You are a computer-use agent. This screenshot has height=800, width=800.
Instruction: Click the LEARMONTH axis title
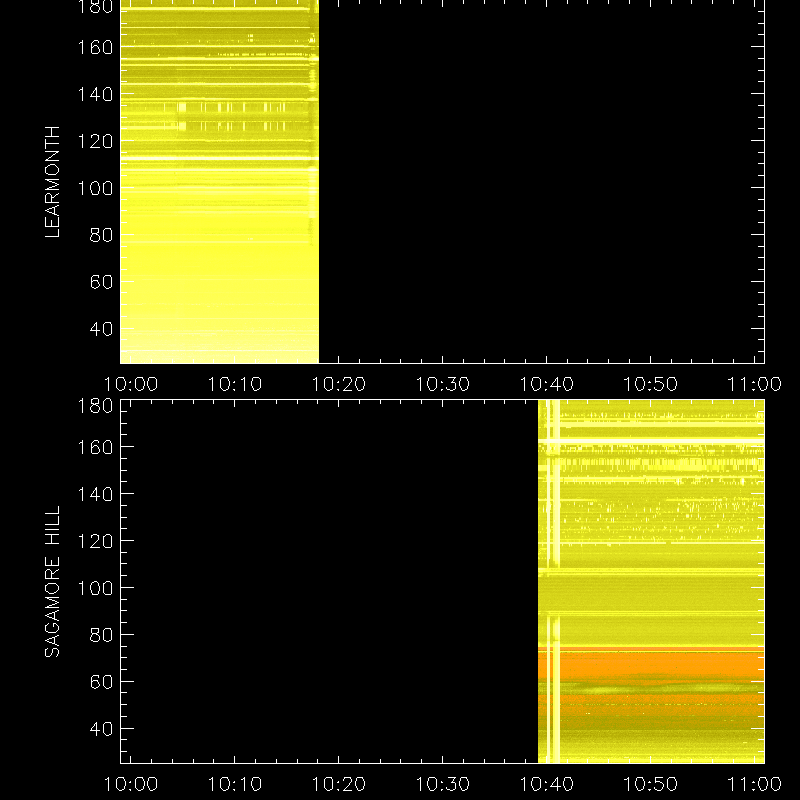(53, 182)
